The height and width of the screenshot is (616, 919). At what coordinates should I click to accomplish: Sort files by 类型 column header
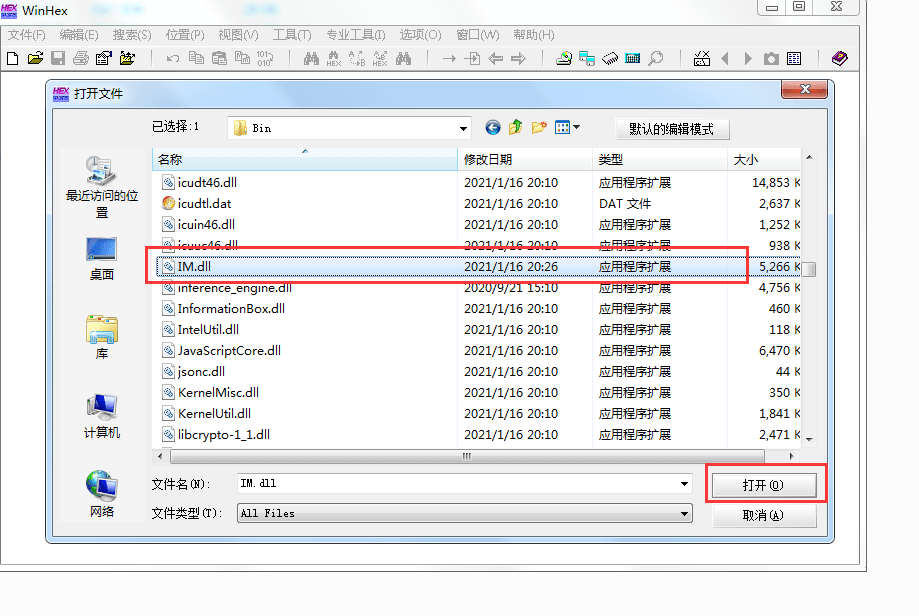tap(659, 159)
